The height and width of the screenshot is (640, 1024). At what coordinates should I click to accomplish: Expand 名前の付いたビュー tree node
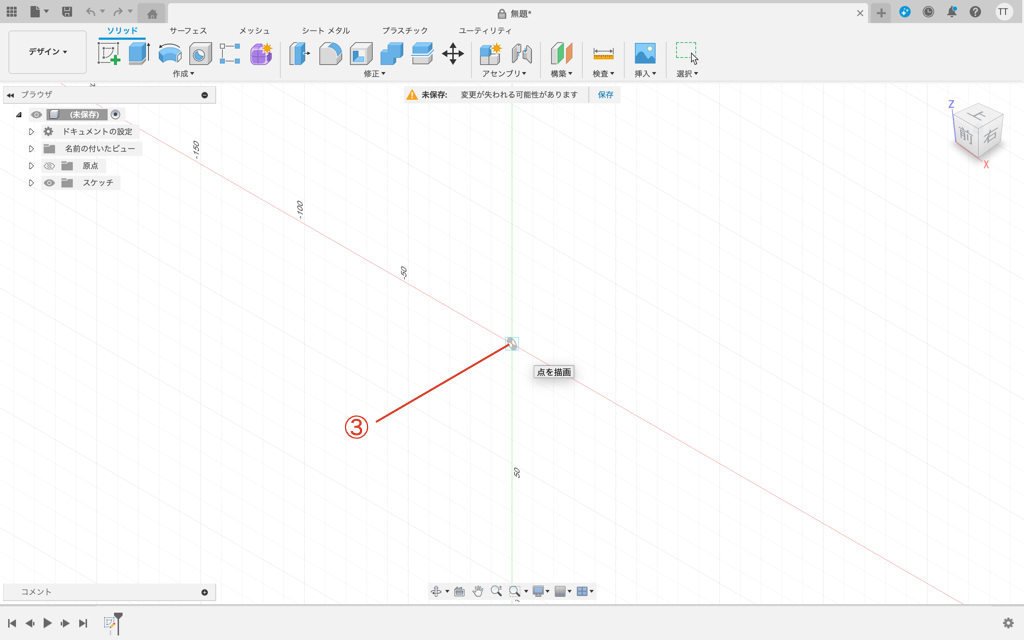tap(31, 148)
